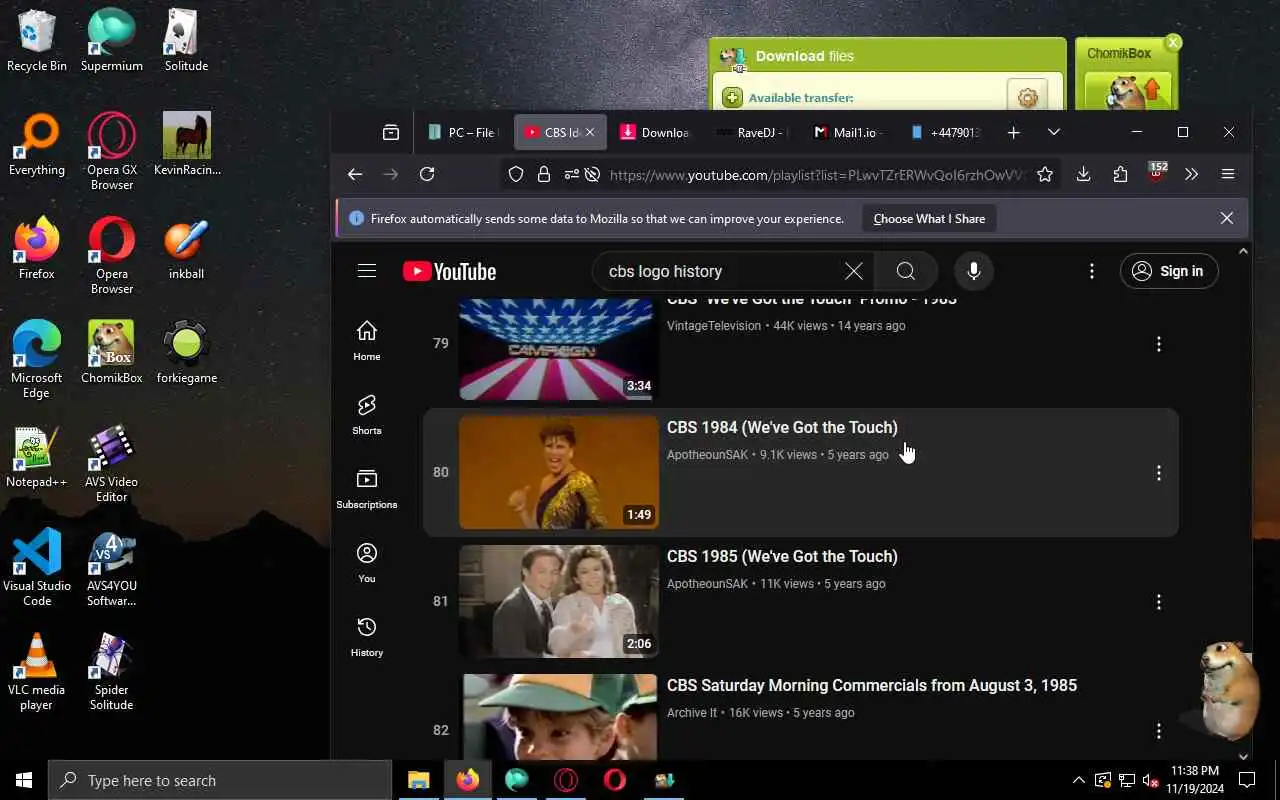Open CBS 1984 (We've Got the Touch) title
The image size is (1280, 800).
pyautogui.click(x=782, y=427)
